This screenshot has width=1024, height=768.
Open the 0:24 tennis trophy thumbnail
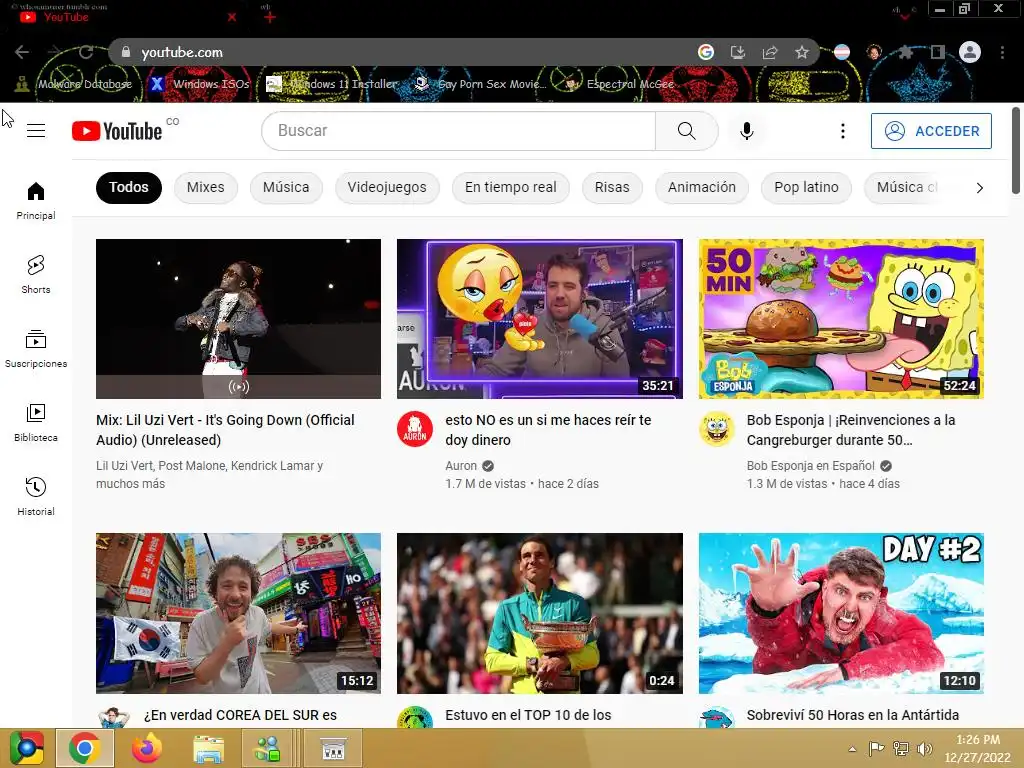coord(539,613)
